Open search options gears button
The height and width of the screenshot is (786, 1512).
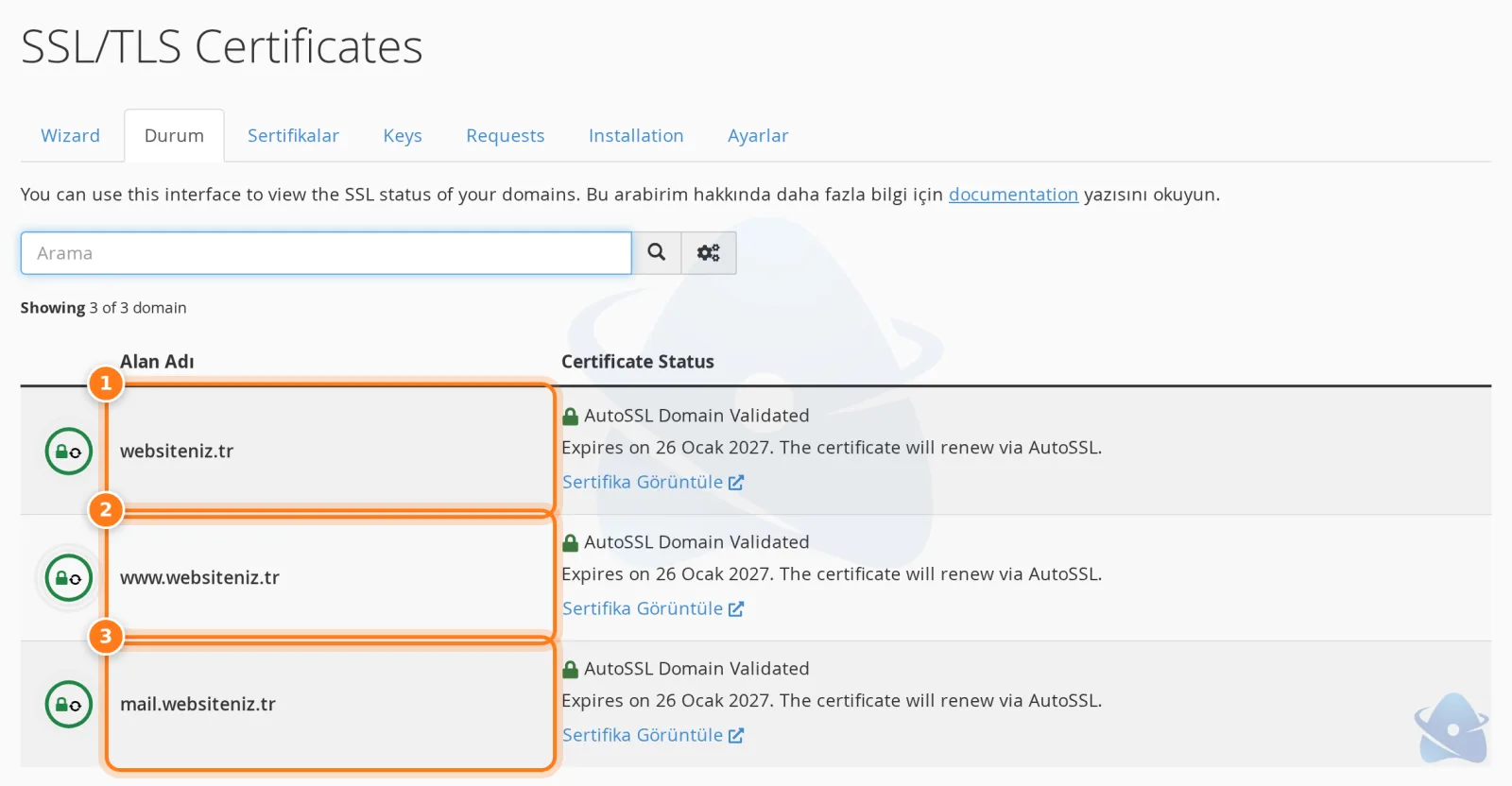point(709,253)
